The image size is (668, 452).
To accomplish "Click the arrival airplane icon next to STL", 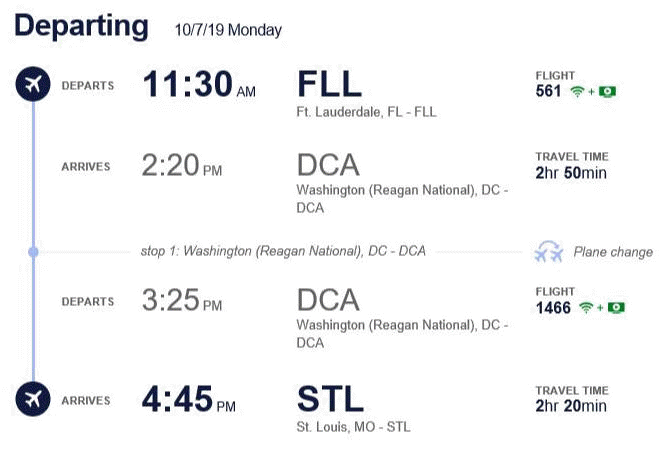I will [x=33, y=399].
